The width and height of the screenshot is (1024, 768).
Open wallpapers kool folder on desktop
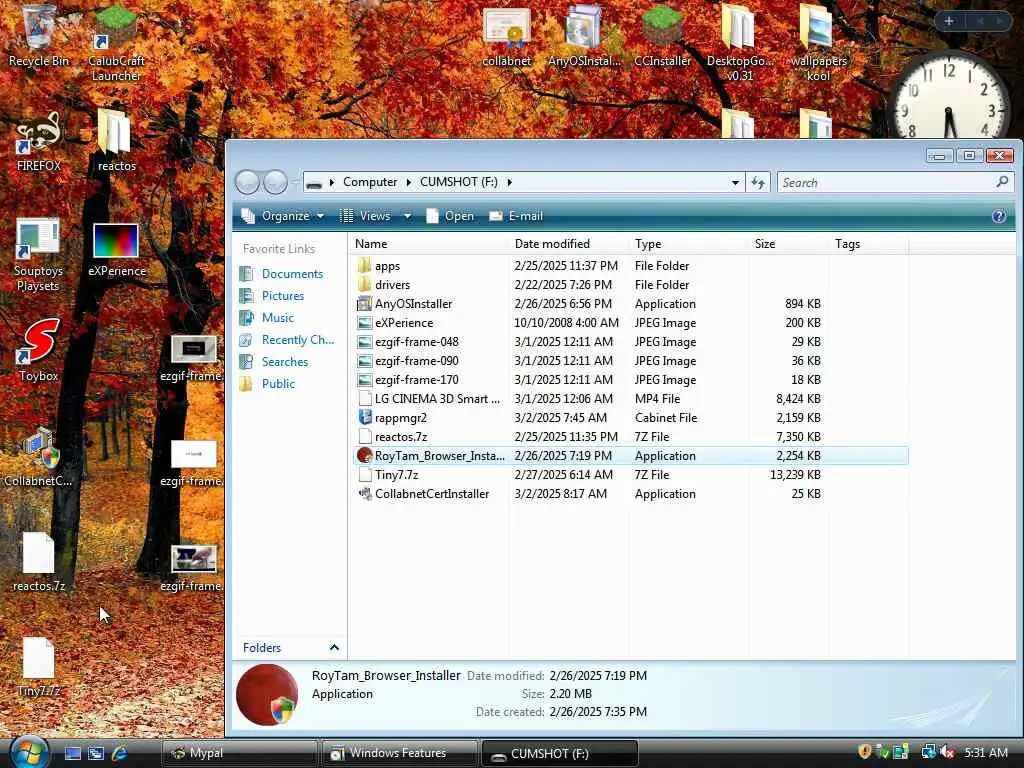point(818,42)
